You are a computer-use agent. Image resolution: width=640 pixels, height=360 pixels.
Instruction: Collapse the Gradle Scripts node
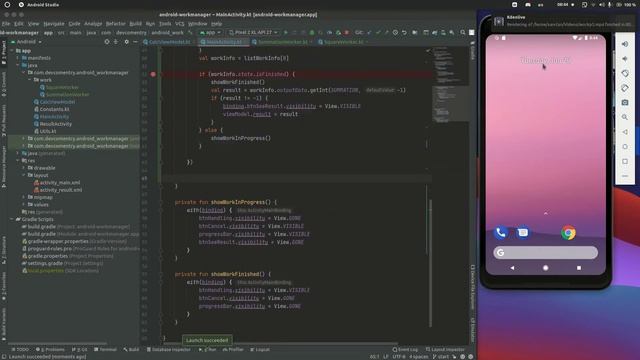(12, 219)
